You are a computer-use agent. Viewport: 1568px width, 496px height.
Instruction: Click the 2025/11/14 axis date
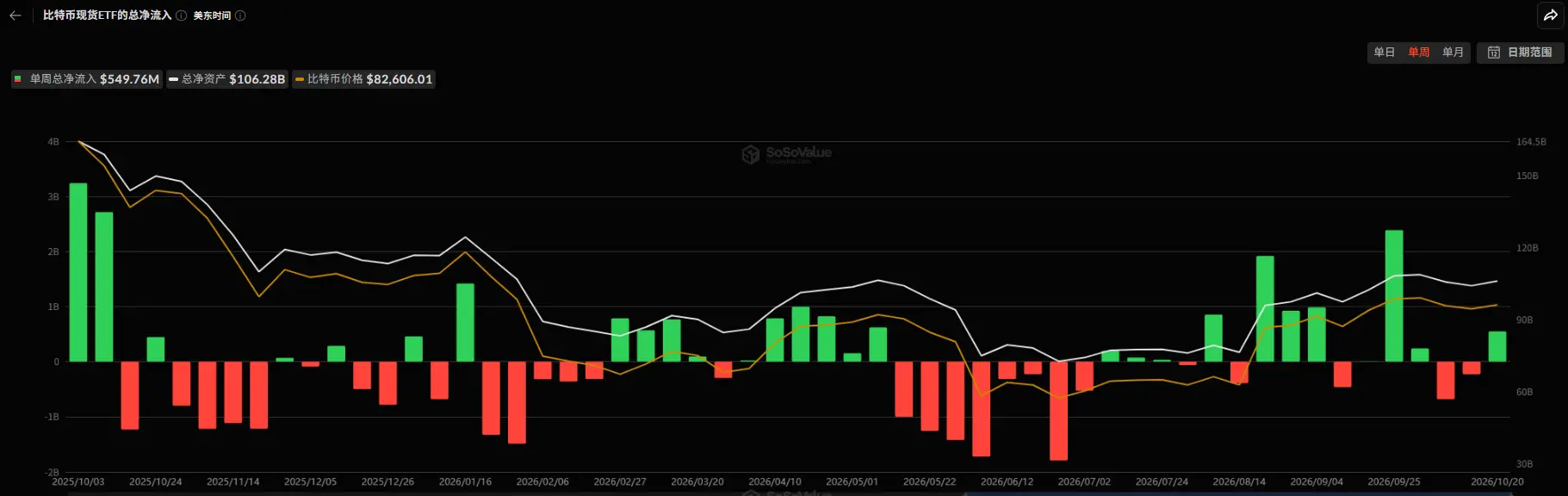[x=233, y=482]
